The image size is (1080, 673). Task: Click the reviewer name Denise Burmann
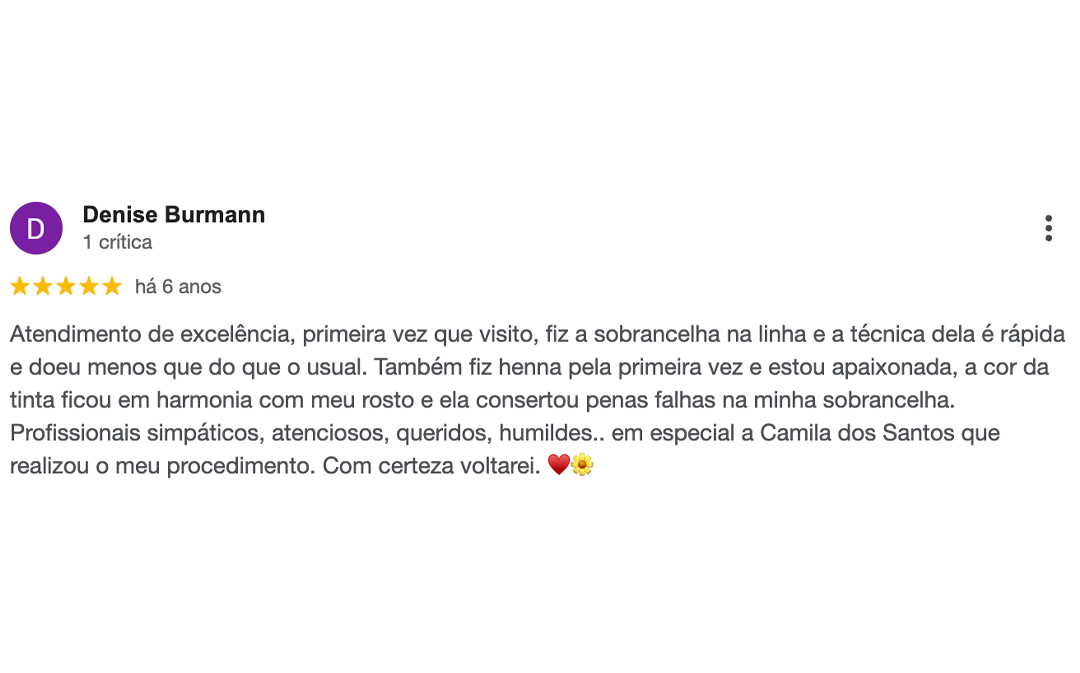pyautogui.click(x=174, y=214)
